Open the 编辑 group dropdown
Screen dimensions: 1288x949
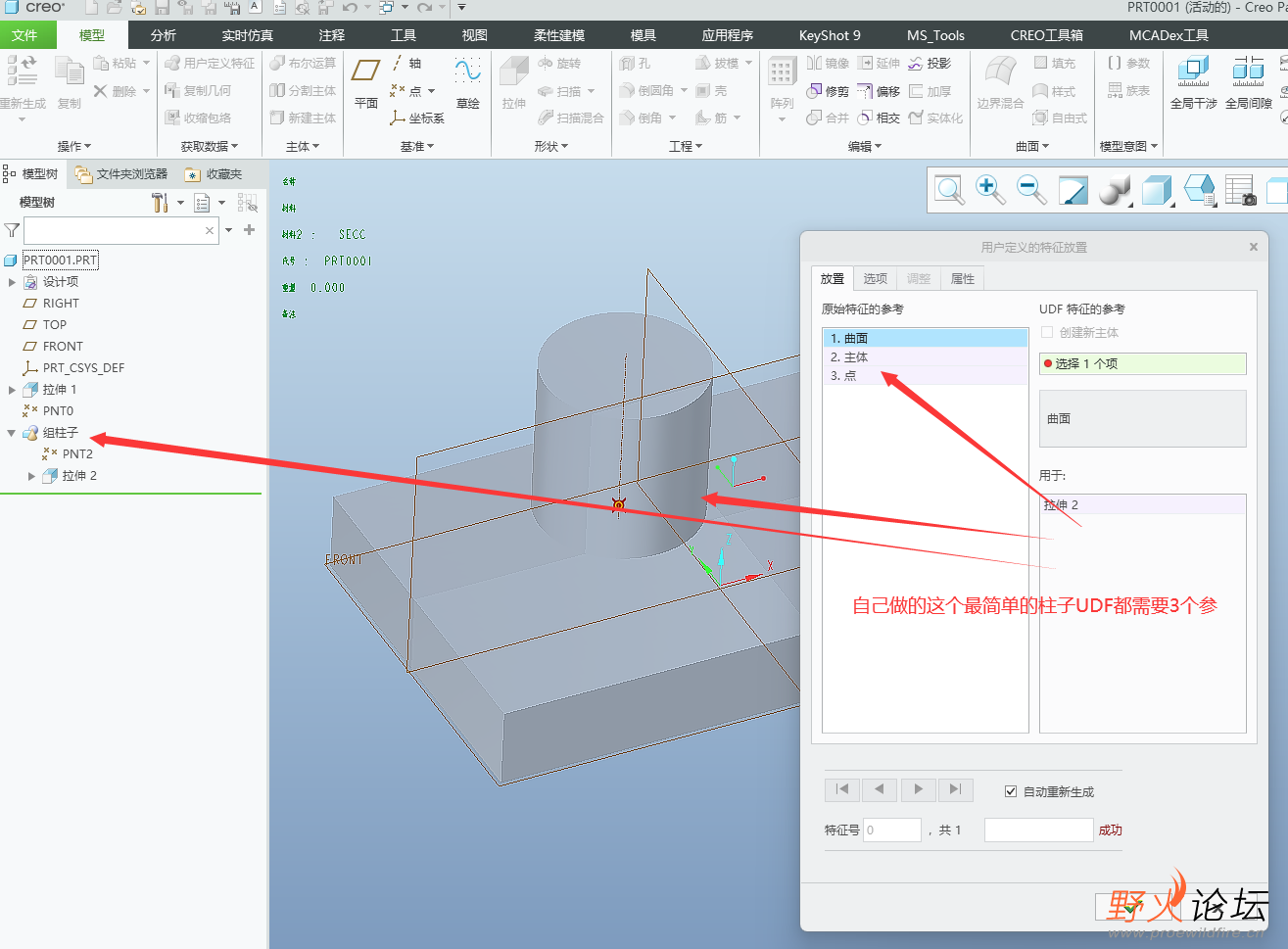pyautogui.click(x=865, y=146)
